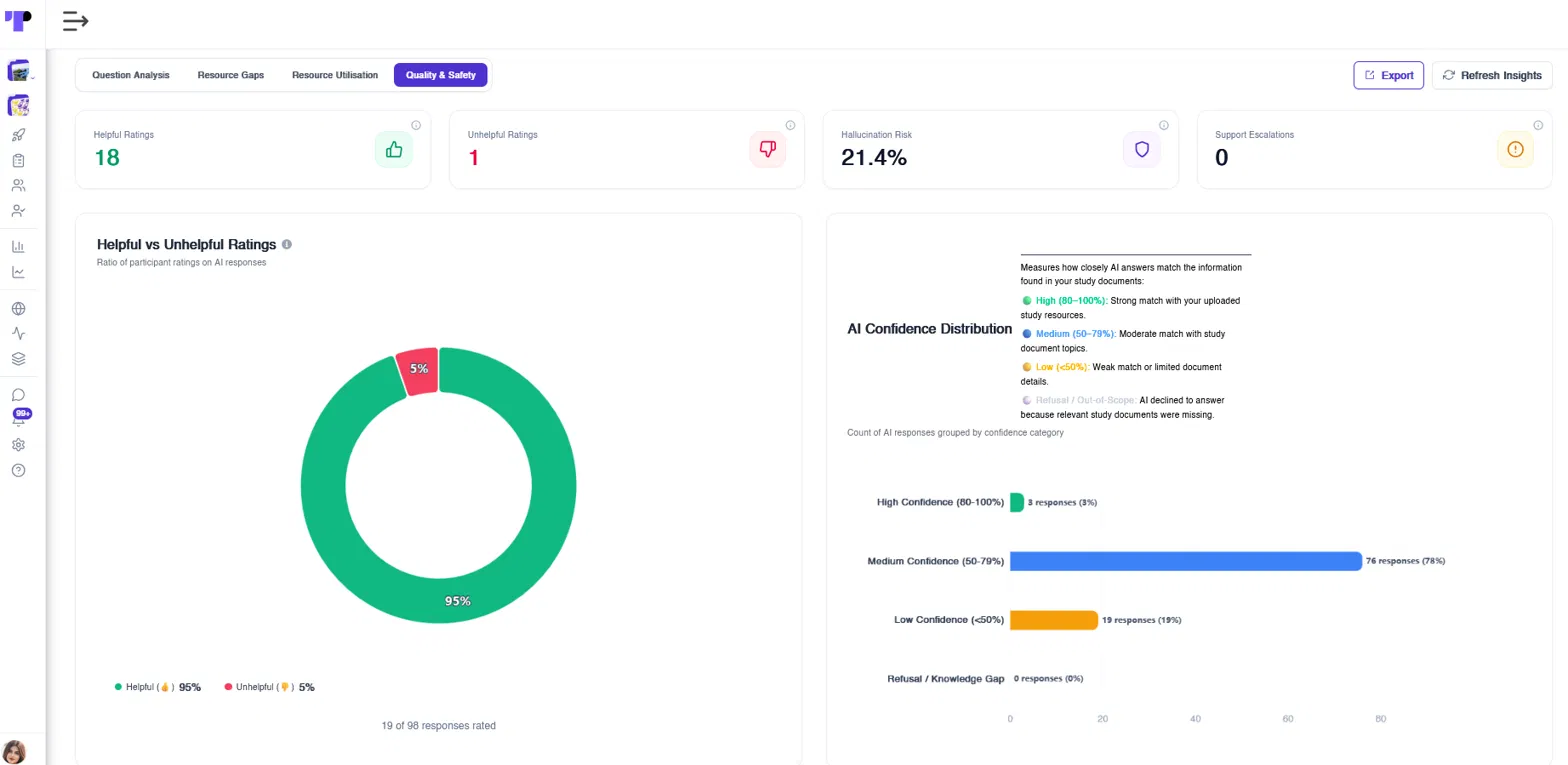1568x765 pixels.
Task: Click the orange Low Confidence bar
Action: point(1054,620)
